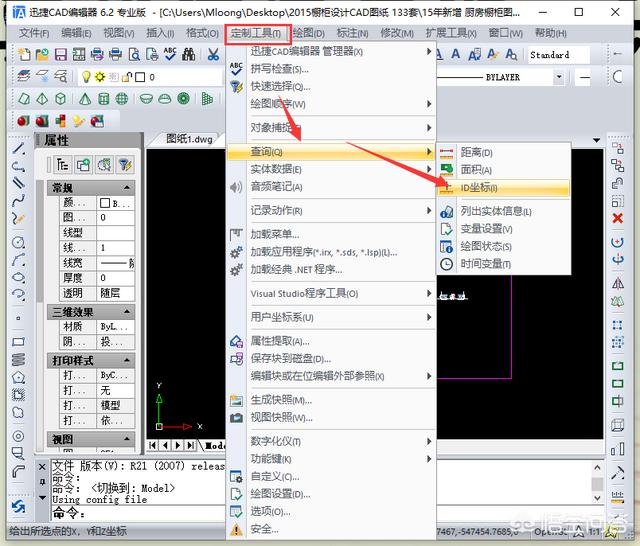The image size is (640, 546).
Task: Select the Line draw tool in left toolbar
Action: click(x=18, y=148)
